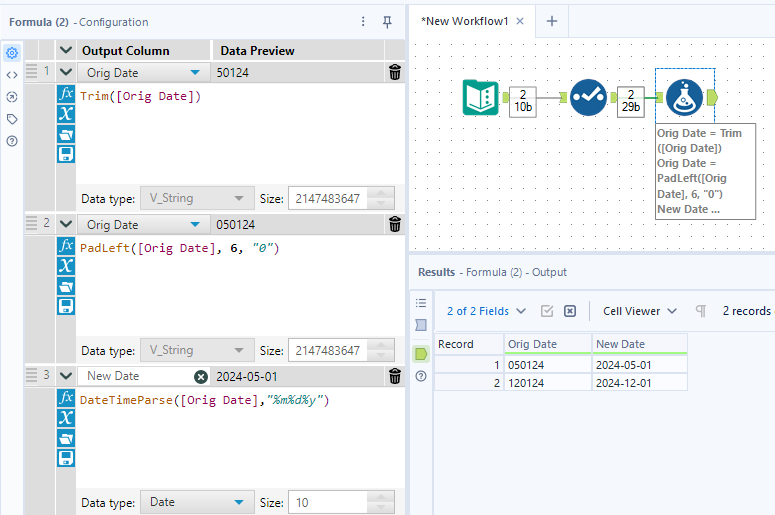
Task: Open Data type dropdown showing Date
Action: click(196, 502)
